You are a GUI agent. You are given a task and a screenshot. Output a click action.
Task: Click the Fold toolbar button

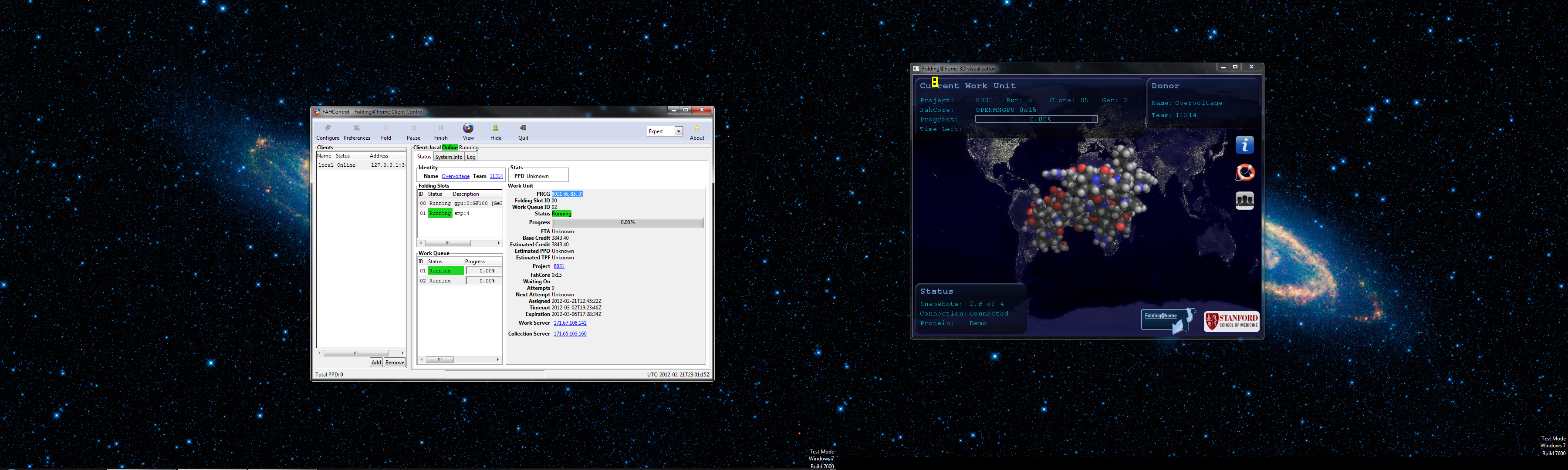386,132
